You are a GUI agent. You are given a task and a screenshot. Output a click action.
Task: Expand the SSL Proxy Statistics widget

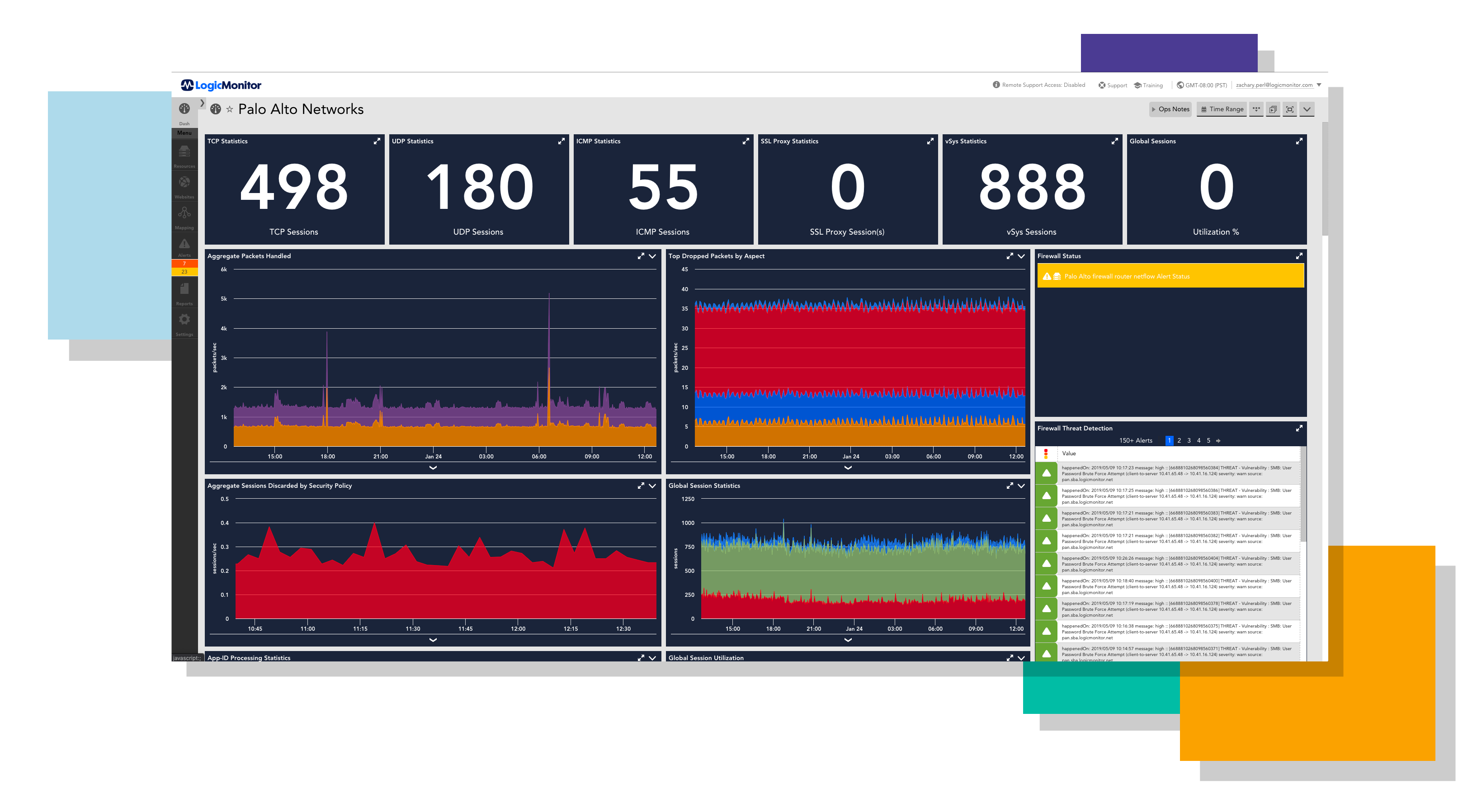pyautogui.click(x=930, y=141)
